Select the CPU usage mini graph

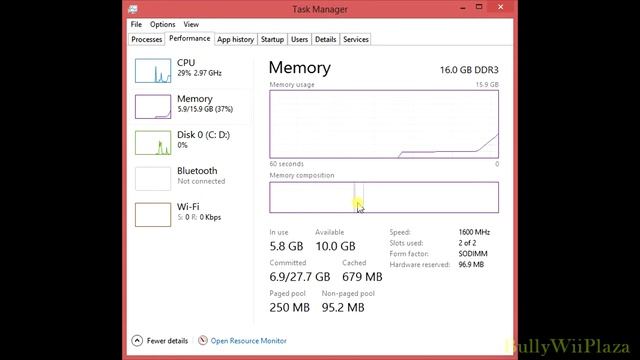153,71
